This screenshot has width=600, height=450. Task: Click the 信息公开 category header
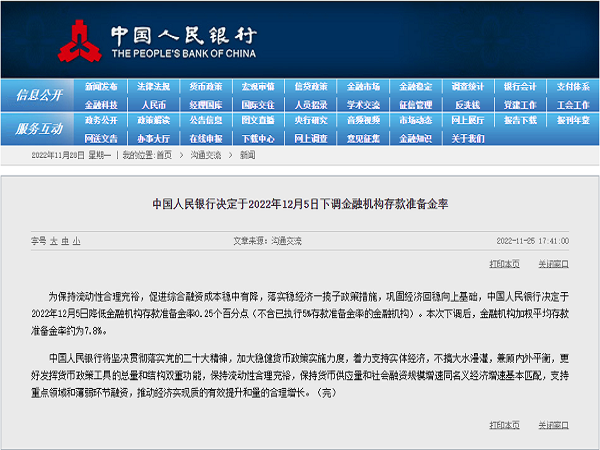(39, 95)
